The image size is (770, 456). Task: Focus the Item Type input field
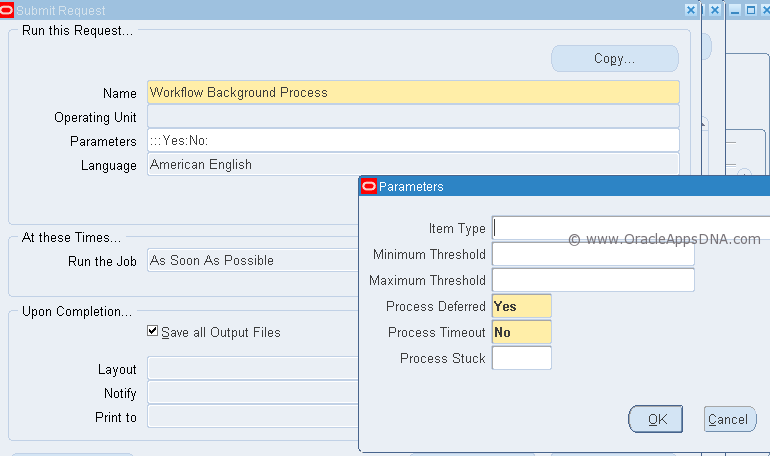pos(631,228)
